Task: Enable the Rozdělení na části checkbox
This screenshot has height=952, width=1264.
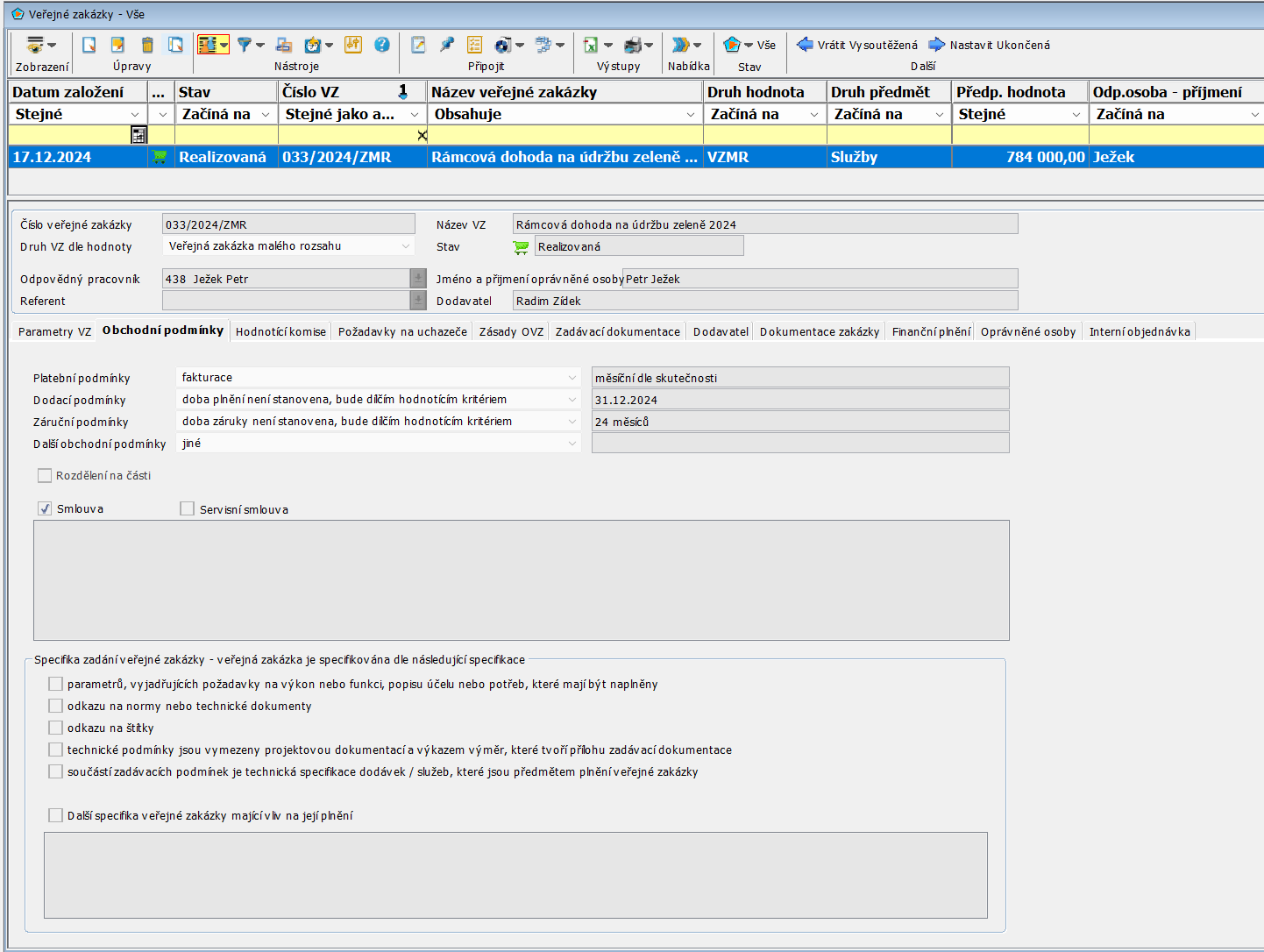Action: (45, 475)
